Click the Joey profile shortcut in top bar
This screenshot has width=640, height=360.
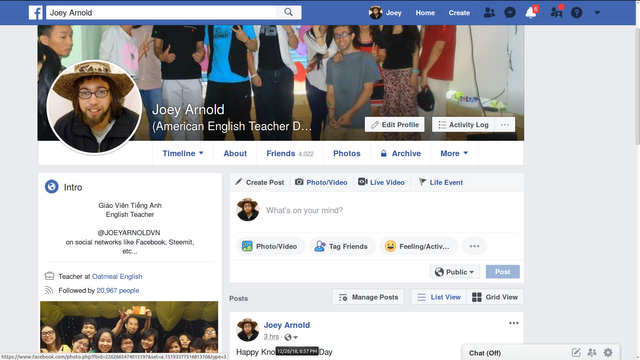(385, 13)
